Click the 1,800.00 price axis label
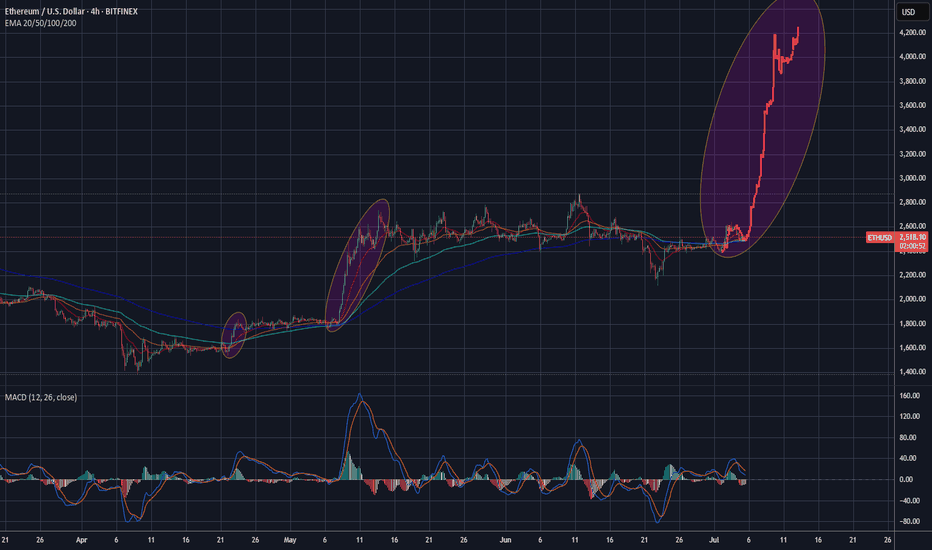Viewport: 932px width, 550px height. (x=912, y=323)
